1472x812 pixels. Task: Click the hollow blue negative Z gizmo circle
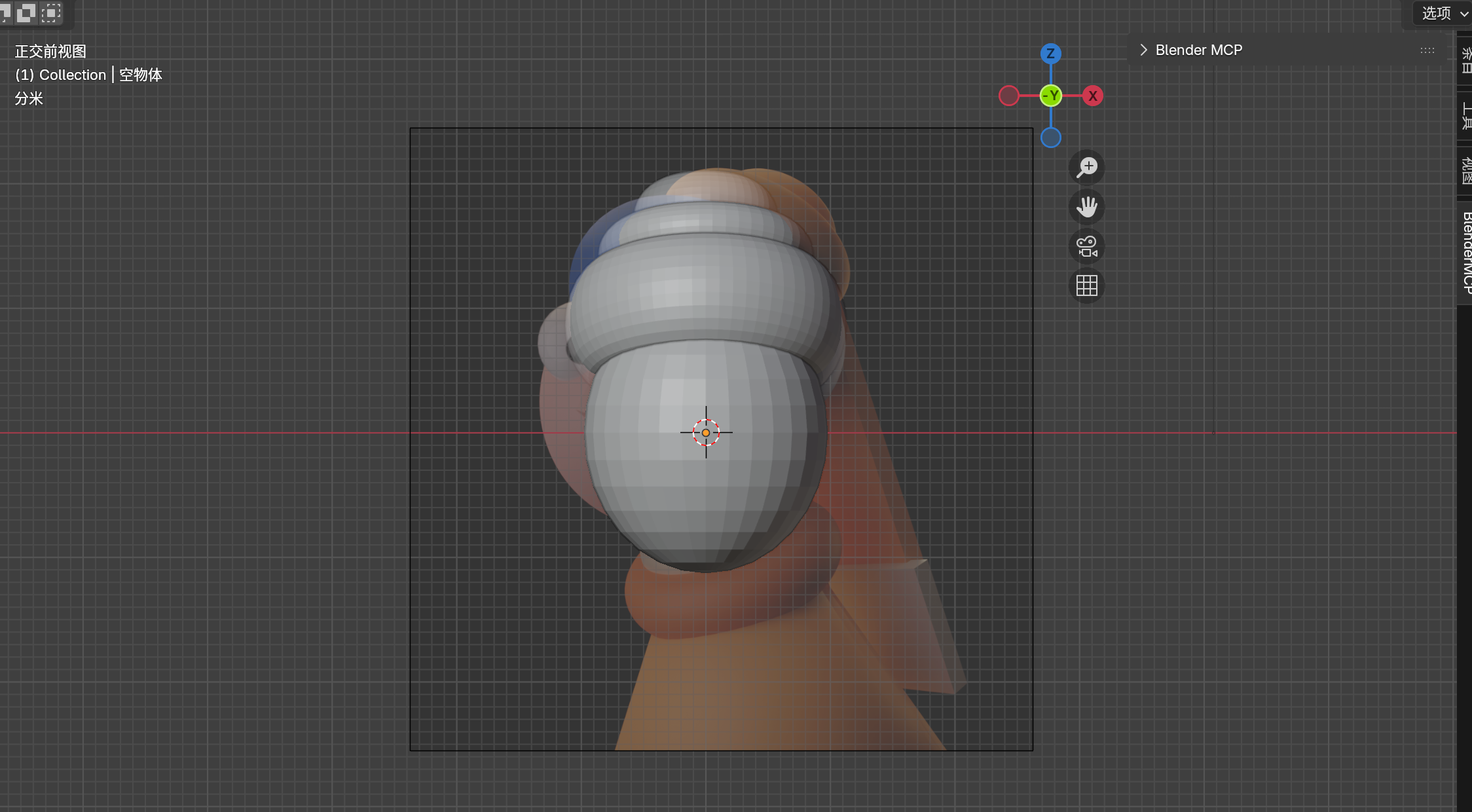click(x=1050, y=138)
